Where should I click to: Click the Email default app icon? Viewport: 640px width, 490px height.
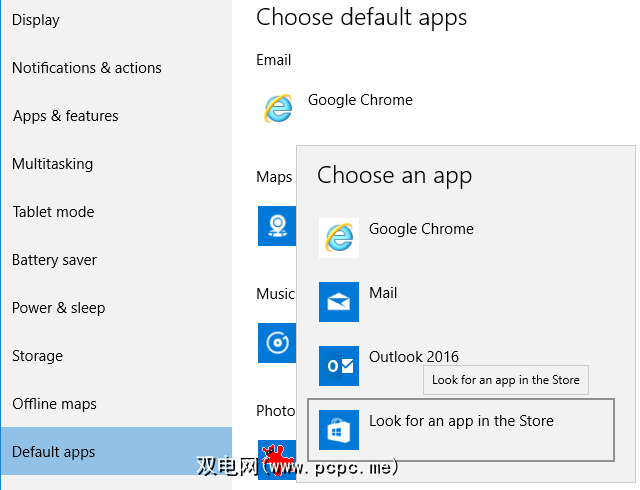coord(277,108)
